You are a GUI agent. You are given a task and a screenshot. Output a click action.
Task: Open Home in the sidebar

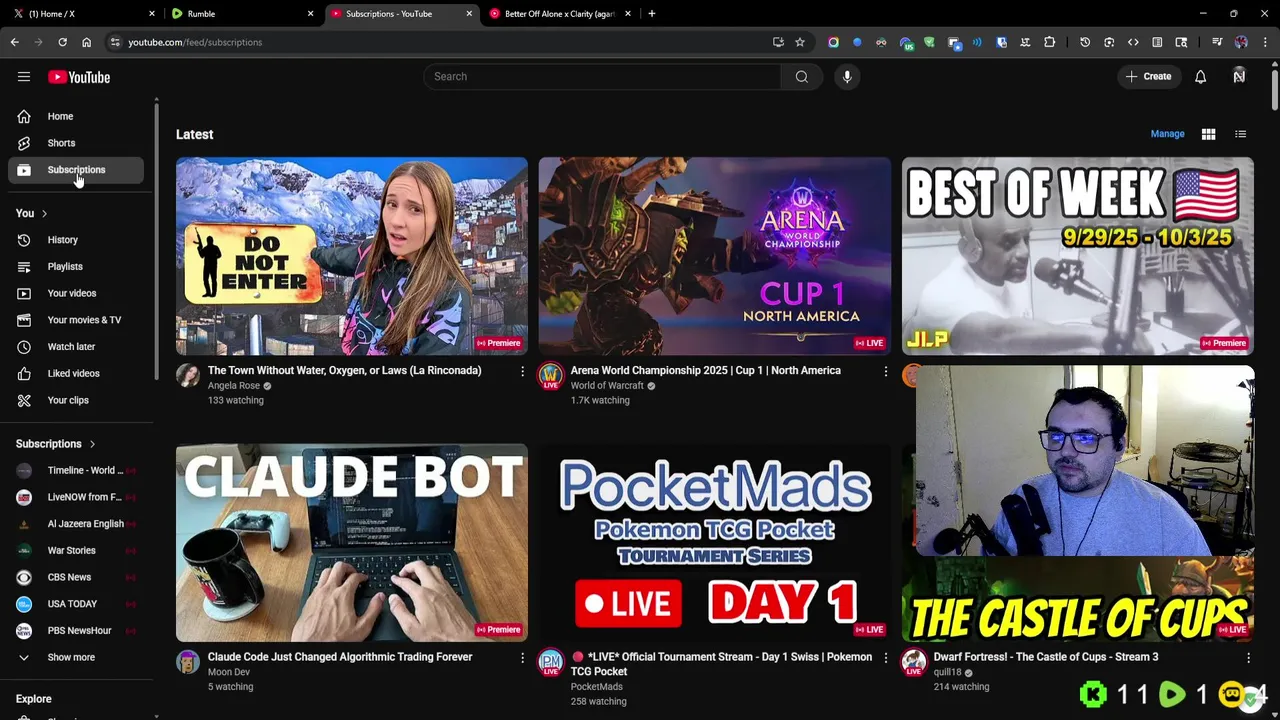coord(76,116)
